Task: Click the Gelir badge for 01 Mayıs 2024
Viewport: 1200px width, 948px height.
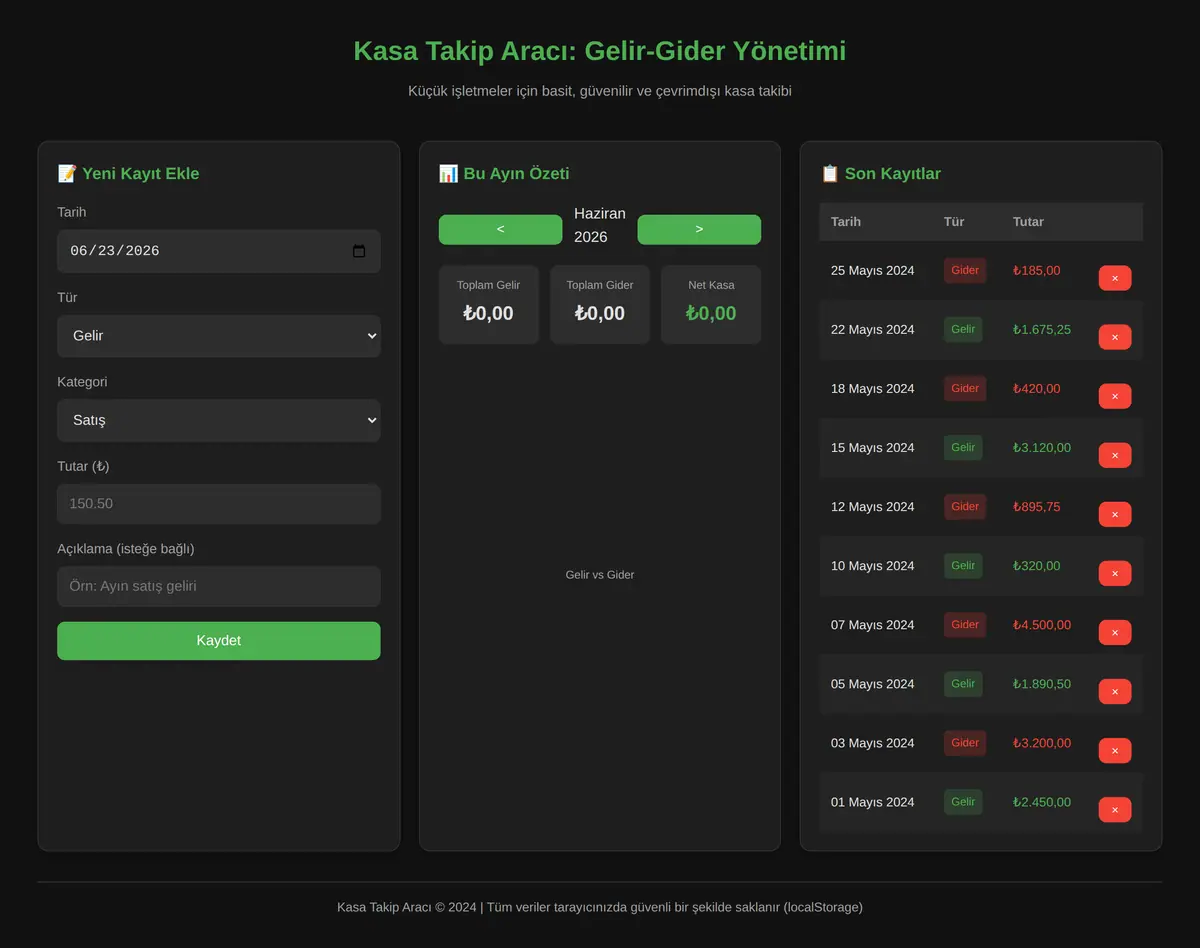Action: pyautogui.click(x=963, y=801)
